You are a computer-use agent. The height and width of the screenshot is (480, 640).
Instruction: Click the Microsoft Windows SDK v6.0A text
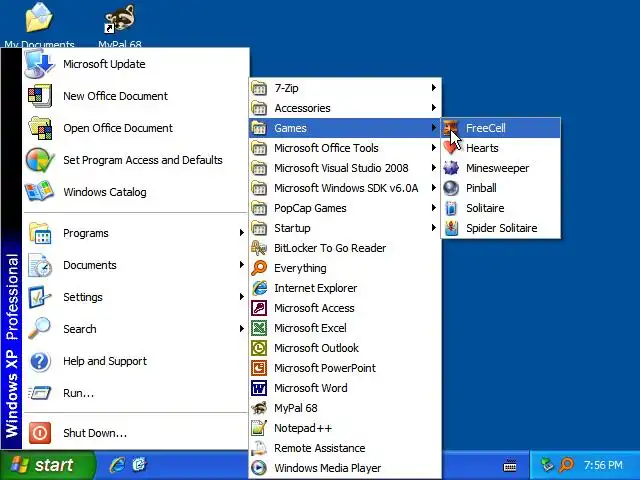pyautogui.click(x=346, y=188)
